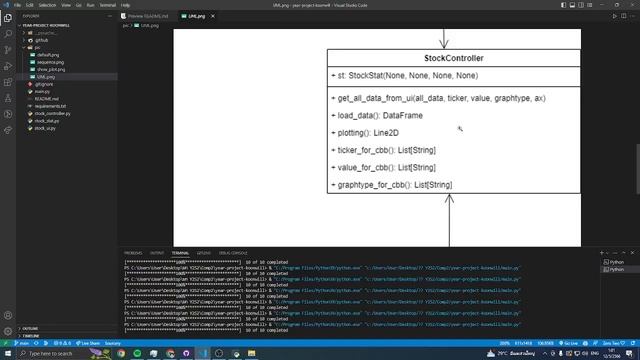Select the Terminal panel tab

pyautogui.click(x=180, y=253)
